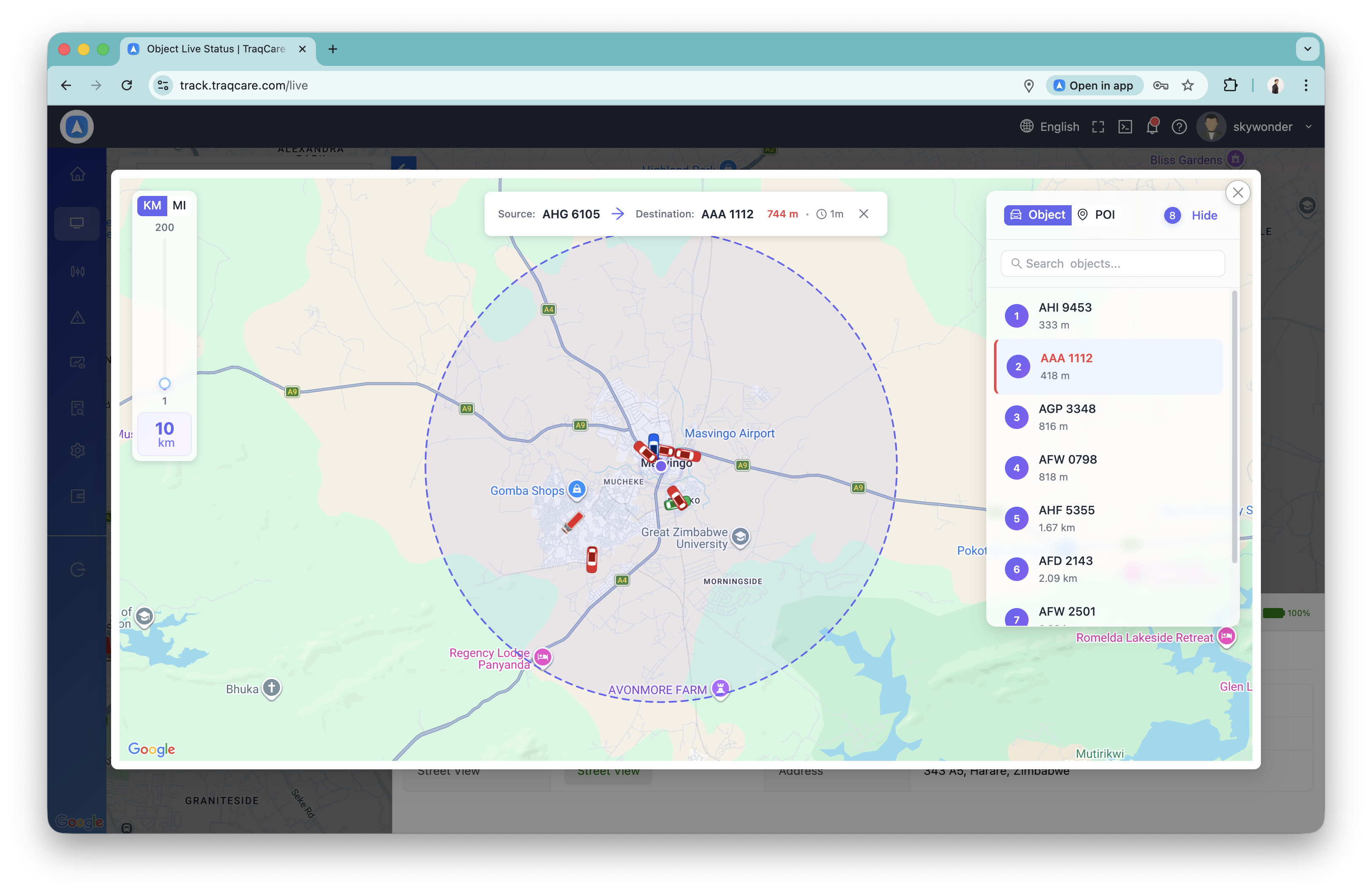
Task: Click the object list scrollbar
Action: click(x=1234, y=426)
